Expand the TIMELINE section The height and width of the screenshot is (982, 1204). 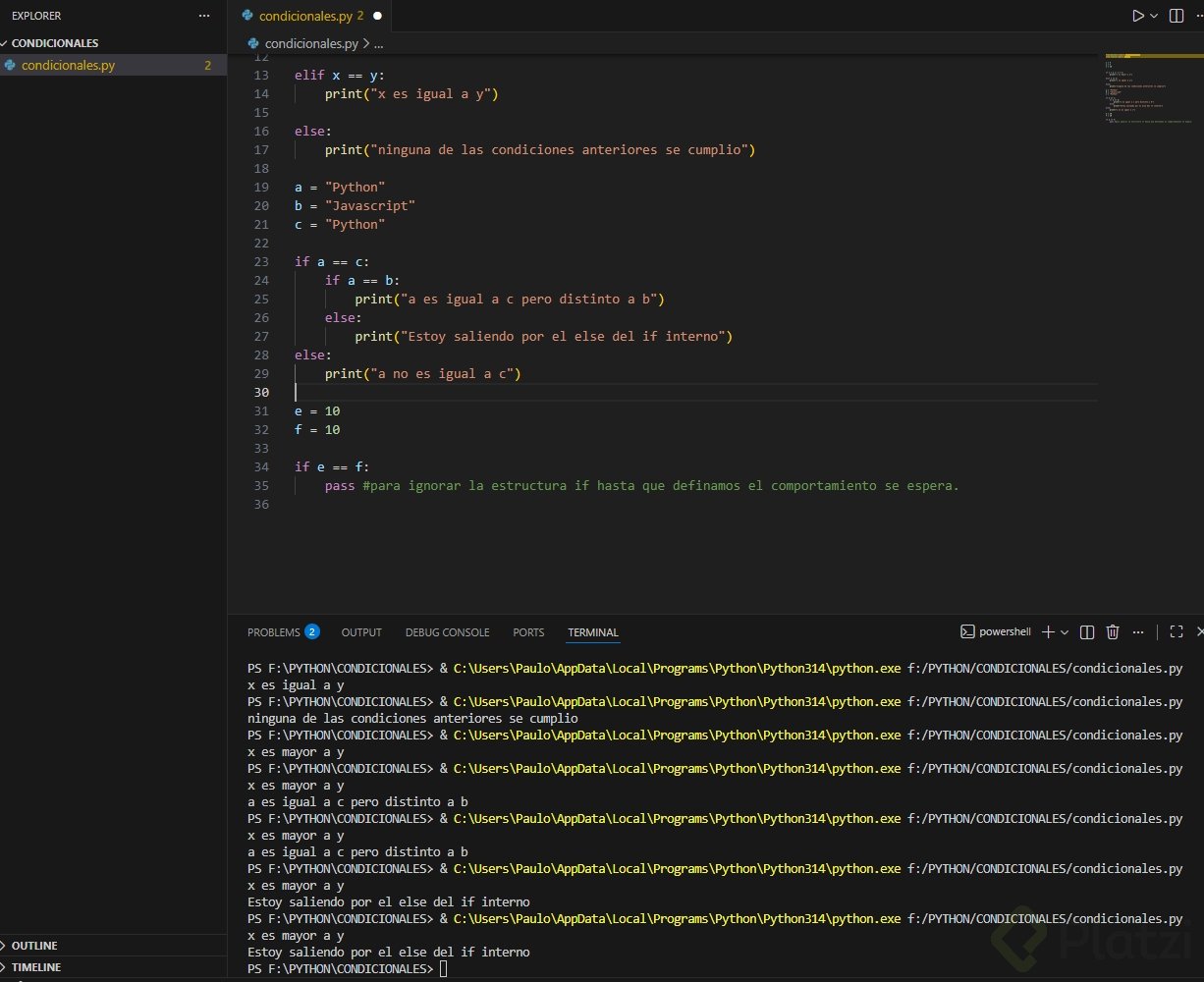pyautogui.click(x=36, y=967)
